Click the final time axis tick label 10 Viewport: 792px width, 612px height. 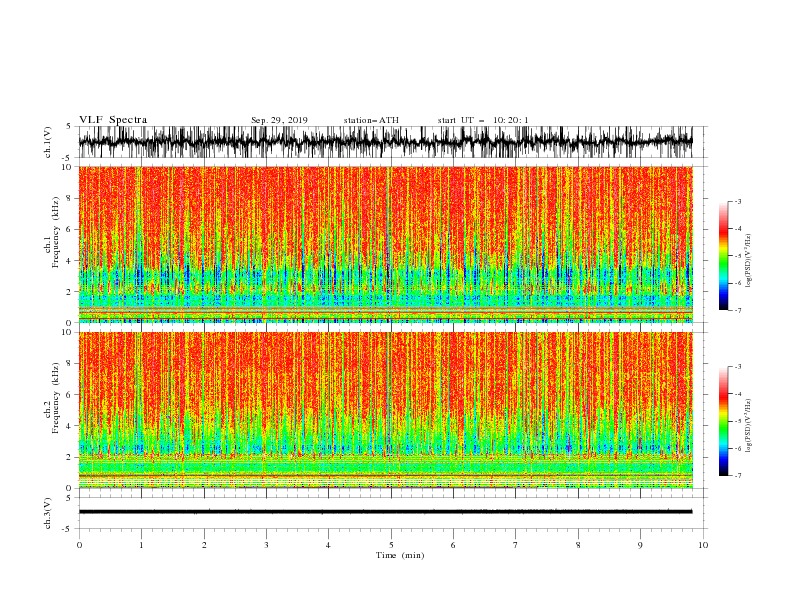coord(703,545)
